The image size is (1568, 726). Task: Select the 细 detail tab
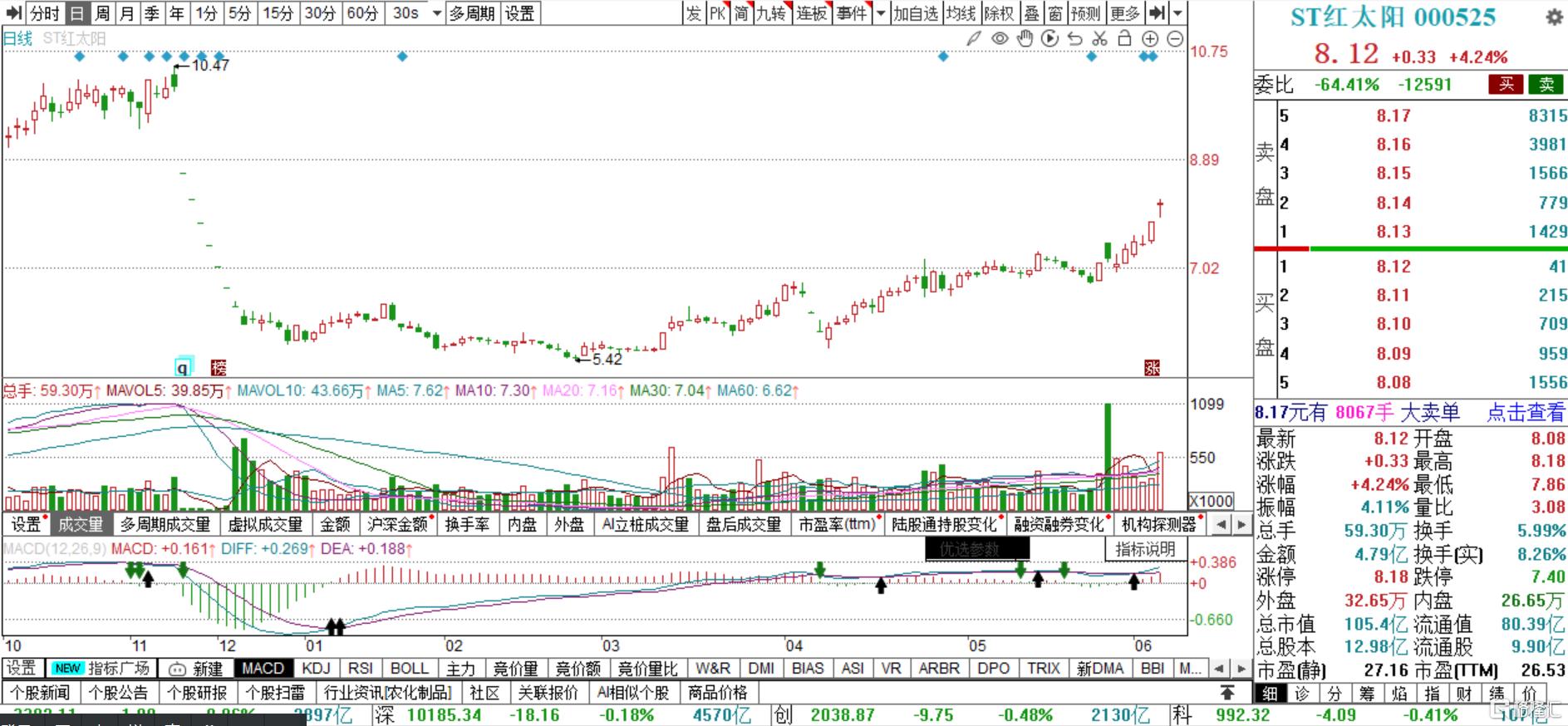click(1269, 694)
